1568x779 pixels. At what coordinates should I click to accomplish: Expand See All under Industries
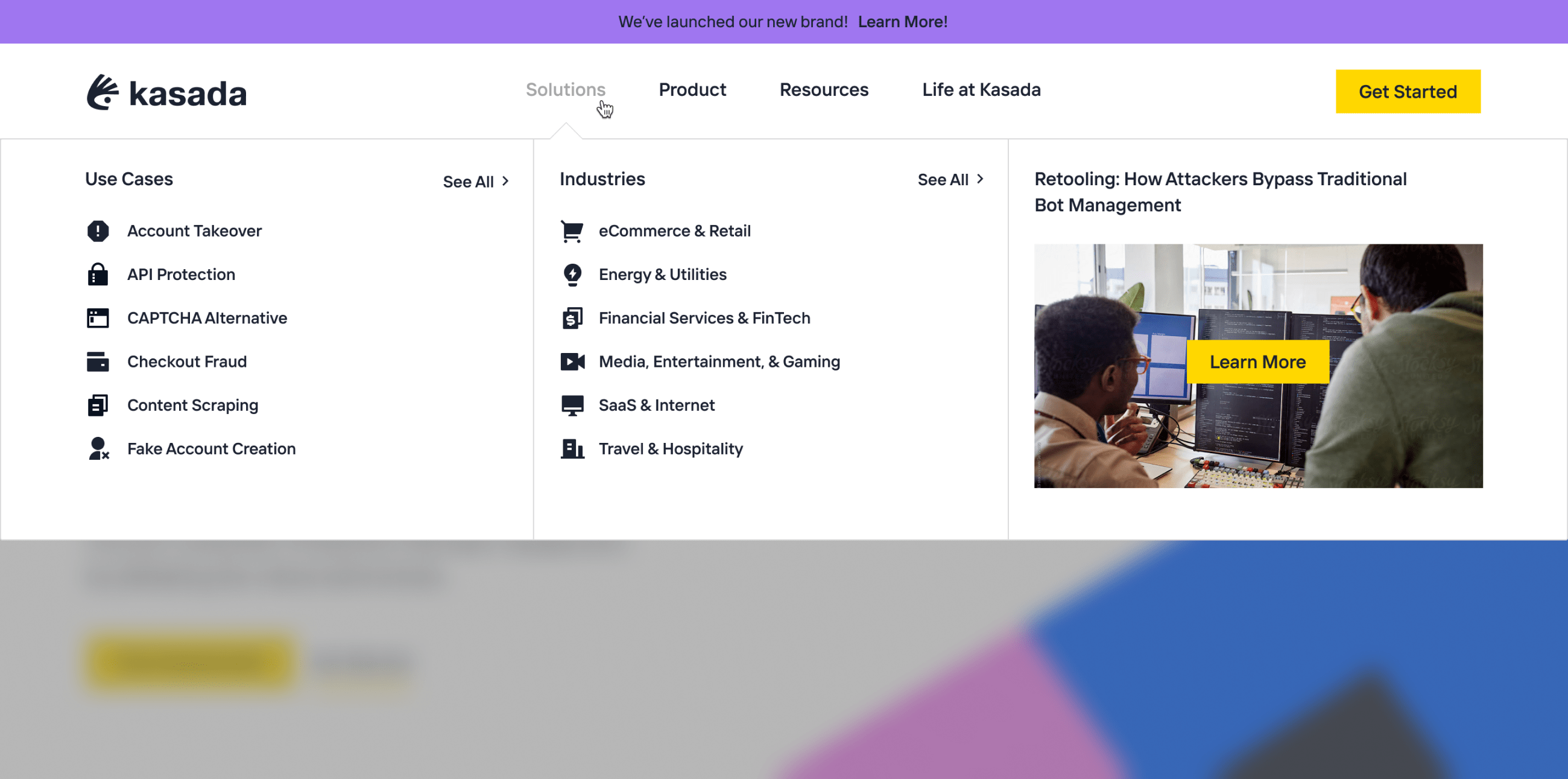[950, 180]
